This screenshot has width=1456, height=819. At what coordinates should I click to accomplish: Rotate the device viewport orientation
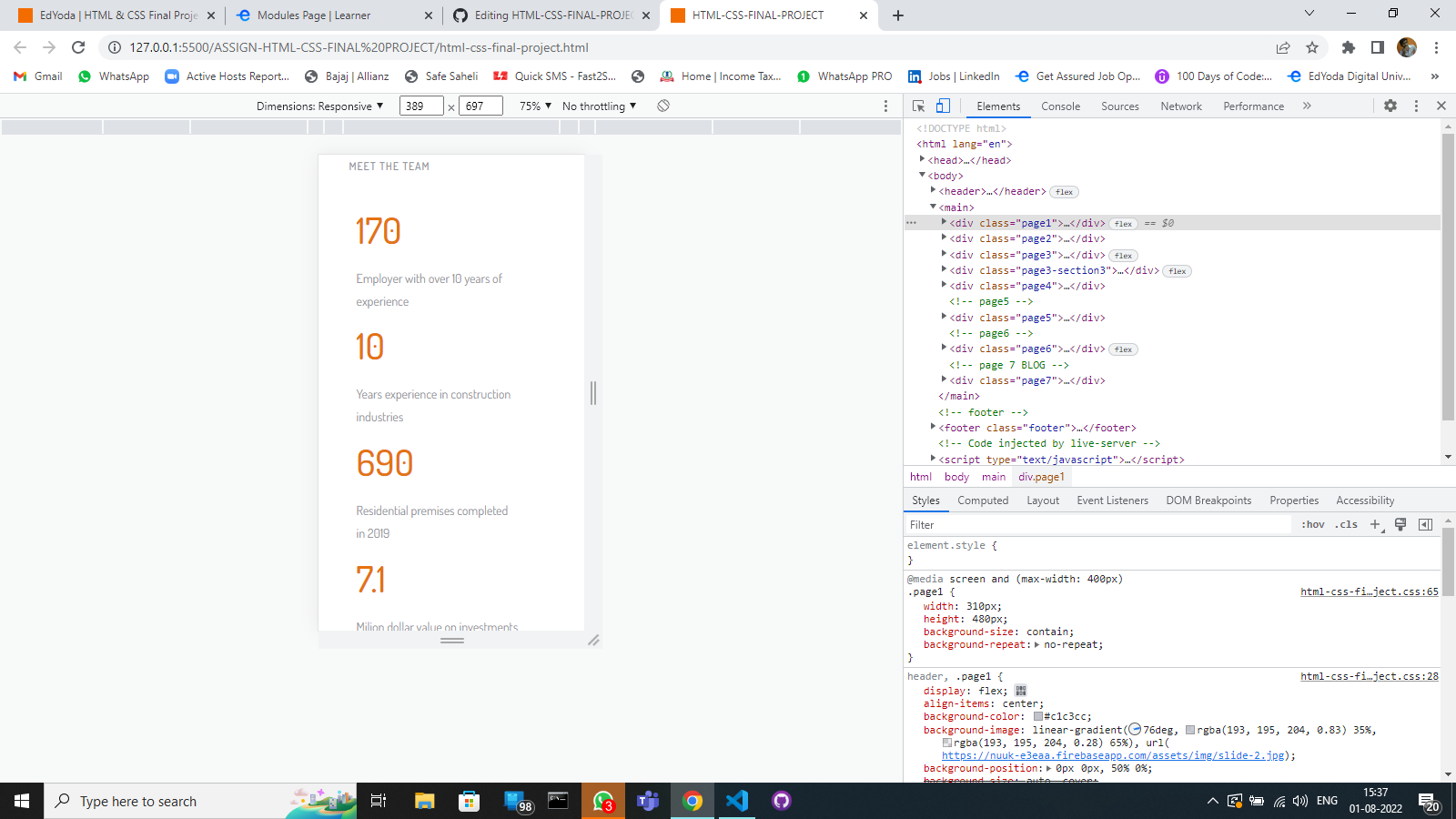click(663, 106)
